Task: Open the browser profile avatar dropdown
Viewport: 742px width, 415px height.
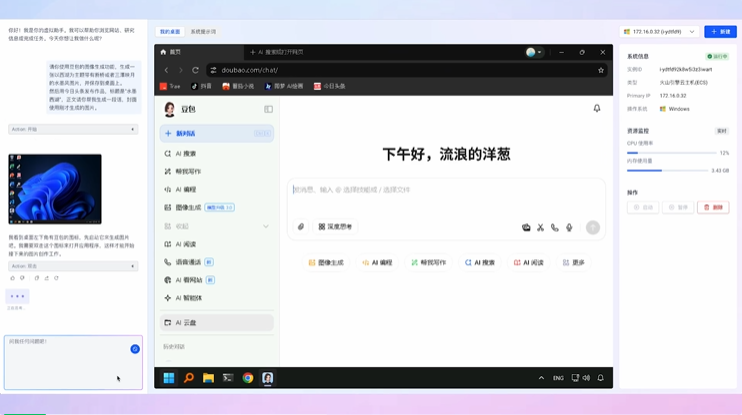Action: tap(534, 52)
